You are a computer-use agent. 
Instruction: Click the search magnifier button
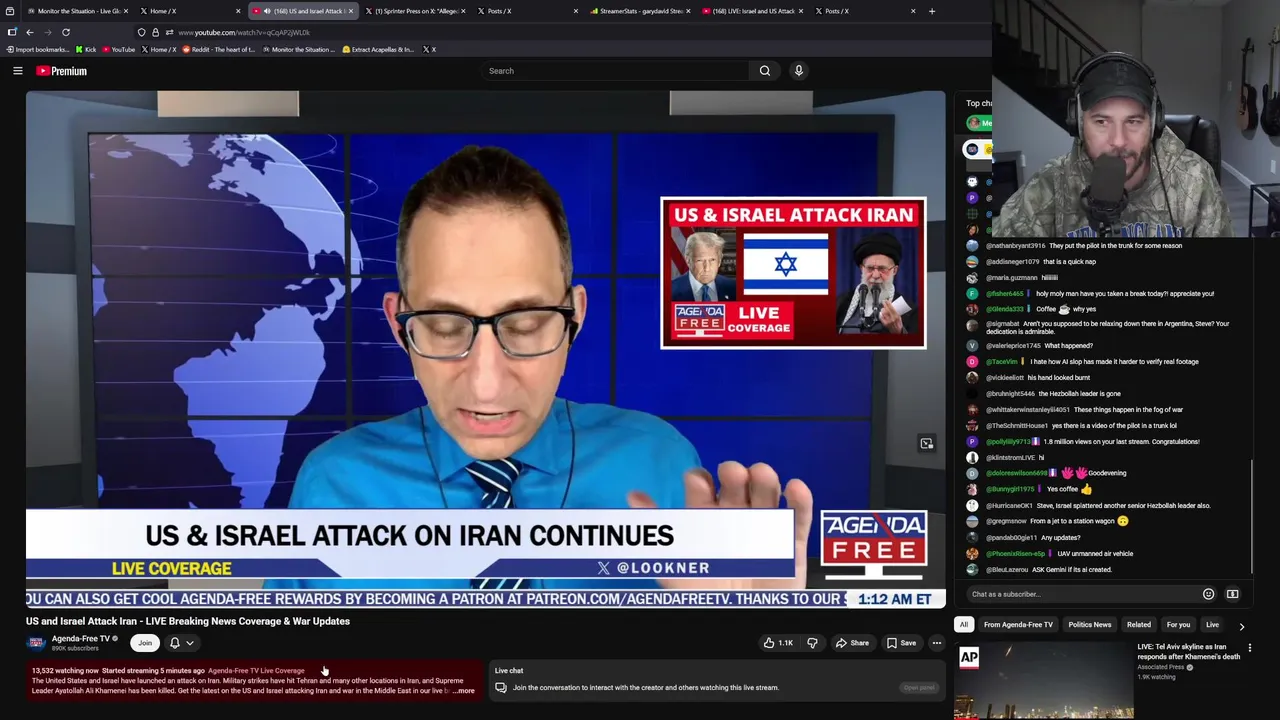[765, 71]
